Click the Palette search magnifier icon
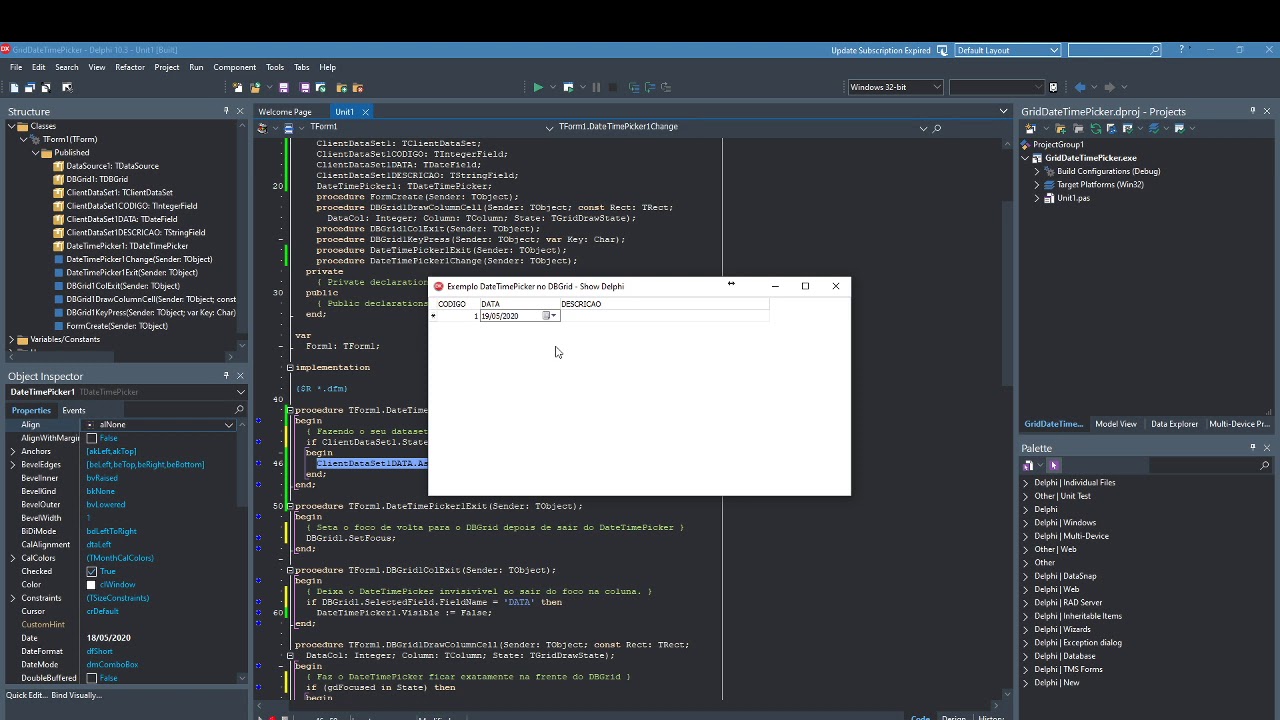This screenshot has height=720, width=1280. coord(1264,465)
